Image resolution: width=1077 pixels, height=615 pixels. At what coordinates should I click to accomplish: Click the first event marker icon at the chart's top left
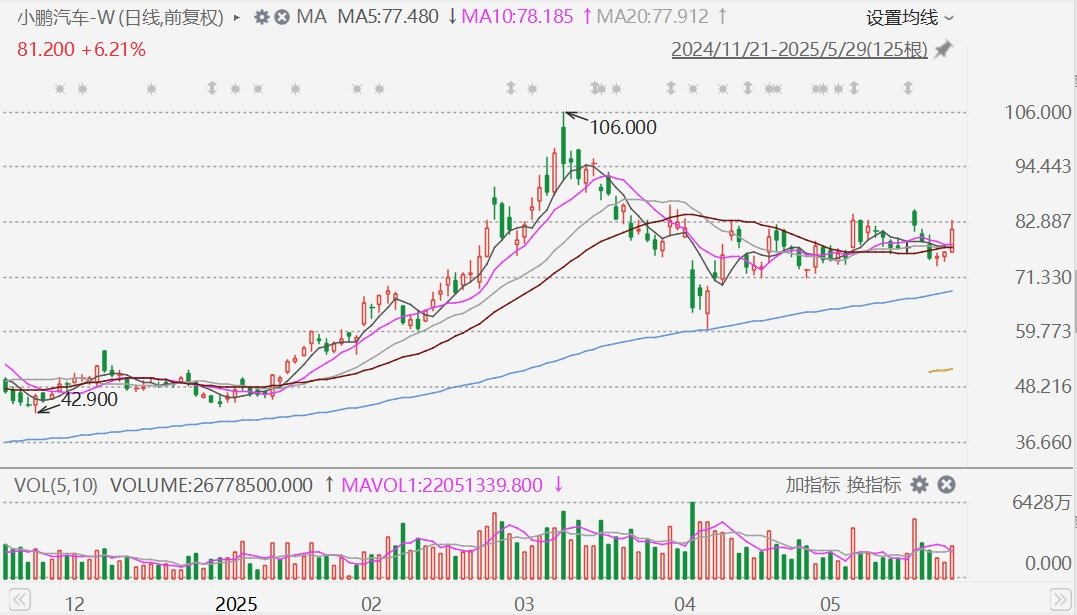tap(60, 89)
